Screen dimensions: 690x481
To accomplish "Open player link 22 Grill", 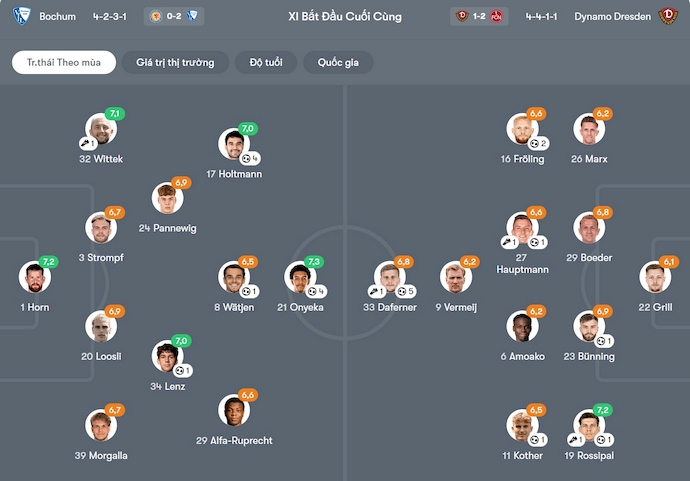I will click(x=655, y=307).
